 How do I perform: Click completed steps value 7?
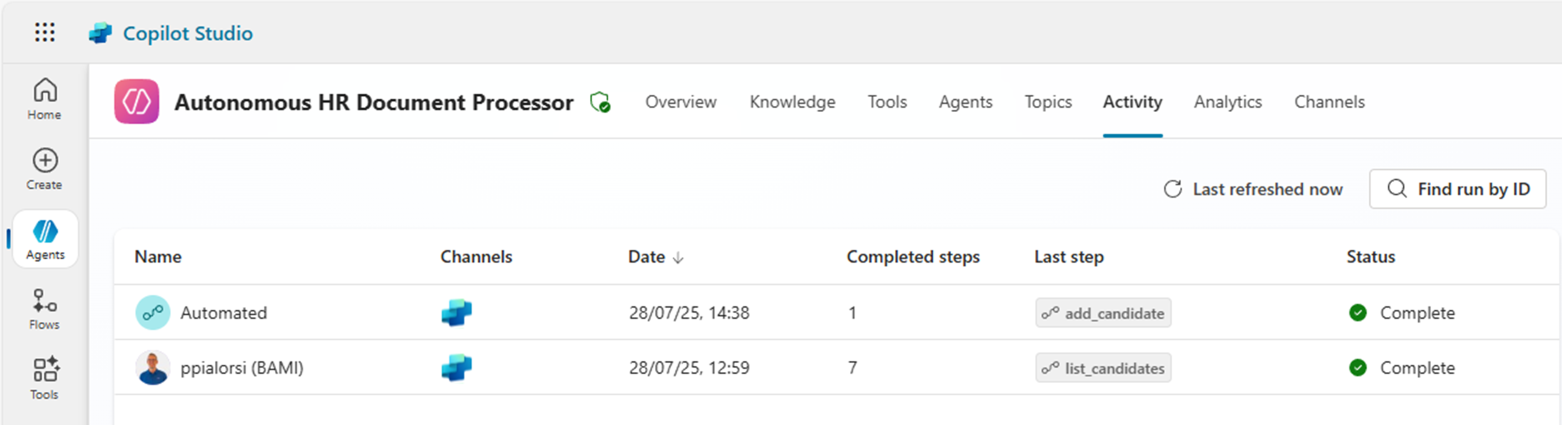[x=852, y=368]
